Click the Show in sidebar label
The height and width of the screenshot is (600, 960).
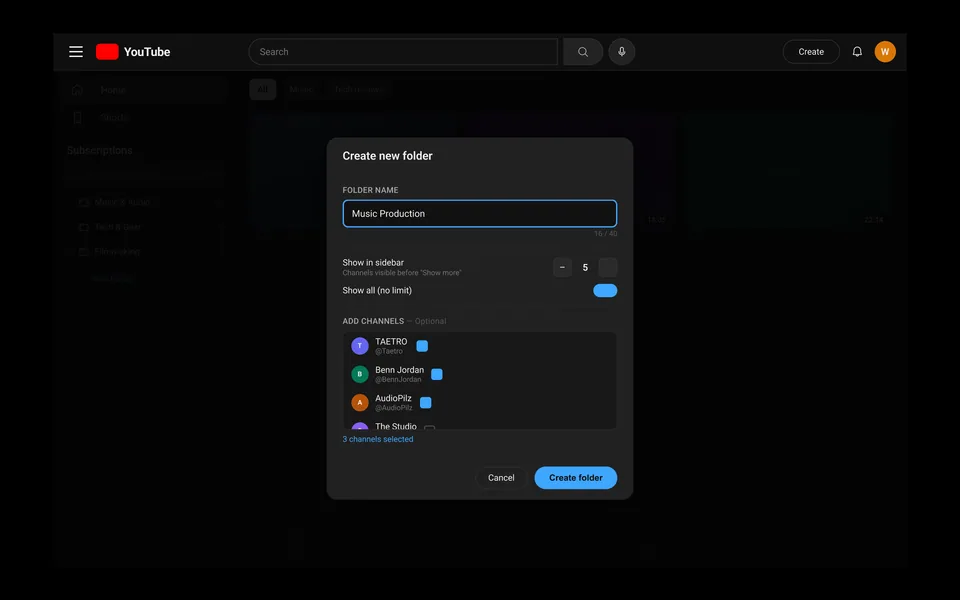(373, 263)
